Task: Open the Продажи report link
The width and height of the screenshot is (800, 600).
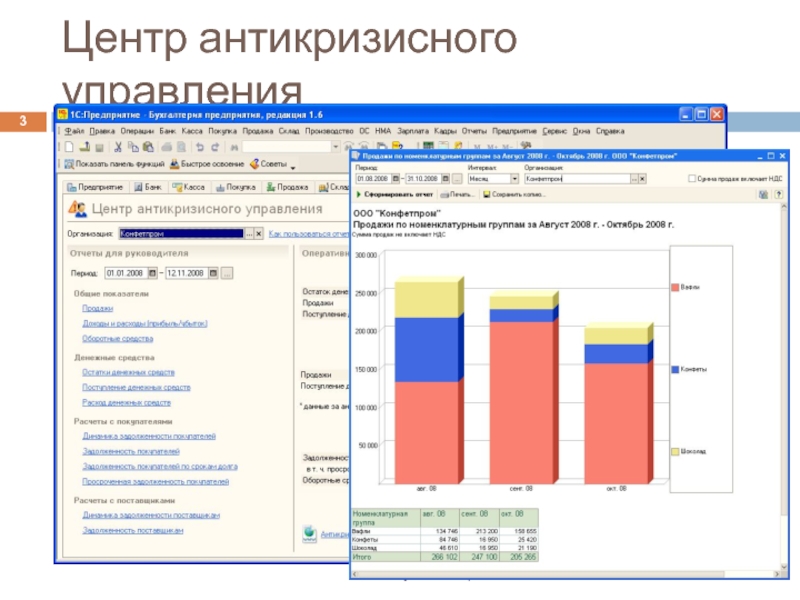Action: coord(97,308)
